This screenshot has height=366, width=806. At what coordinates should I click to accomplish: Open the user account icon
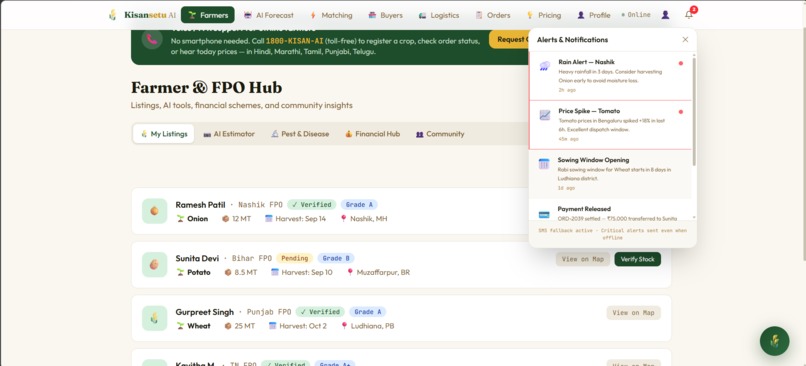(665, 15)
